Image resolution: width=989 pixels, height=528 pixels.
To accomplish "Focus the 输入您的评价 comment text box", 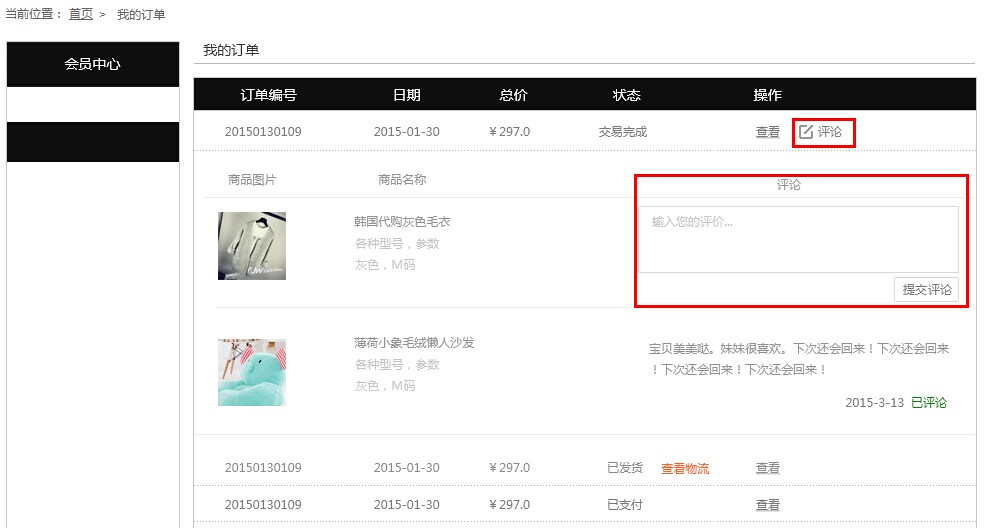I will pos(798,239).
